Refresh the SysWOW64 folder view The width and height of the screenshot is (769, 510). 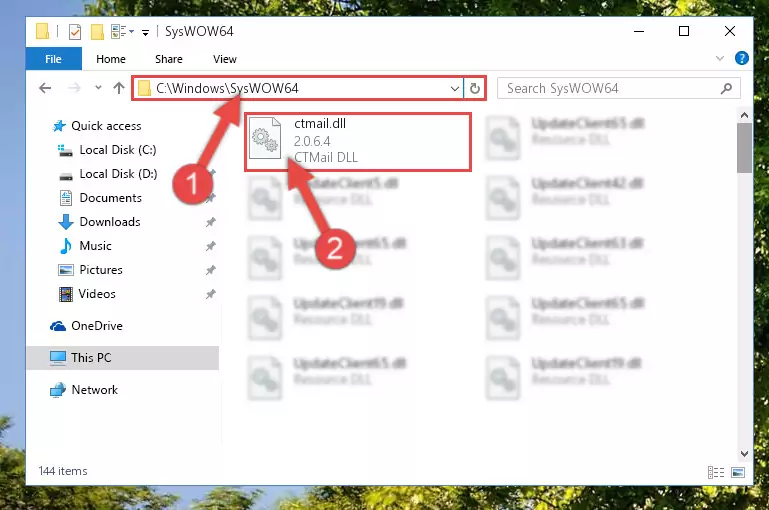point(475,89)
